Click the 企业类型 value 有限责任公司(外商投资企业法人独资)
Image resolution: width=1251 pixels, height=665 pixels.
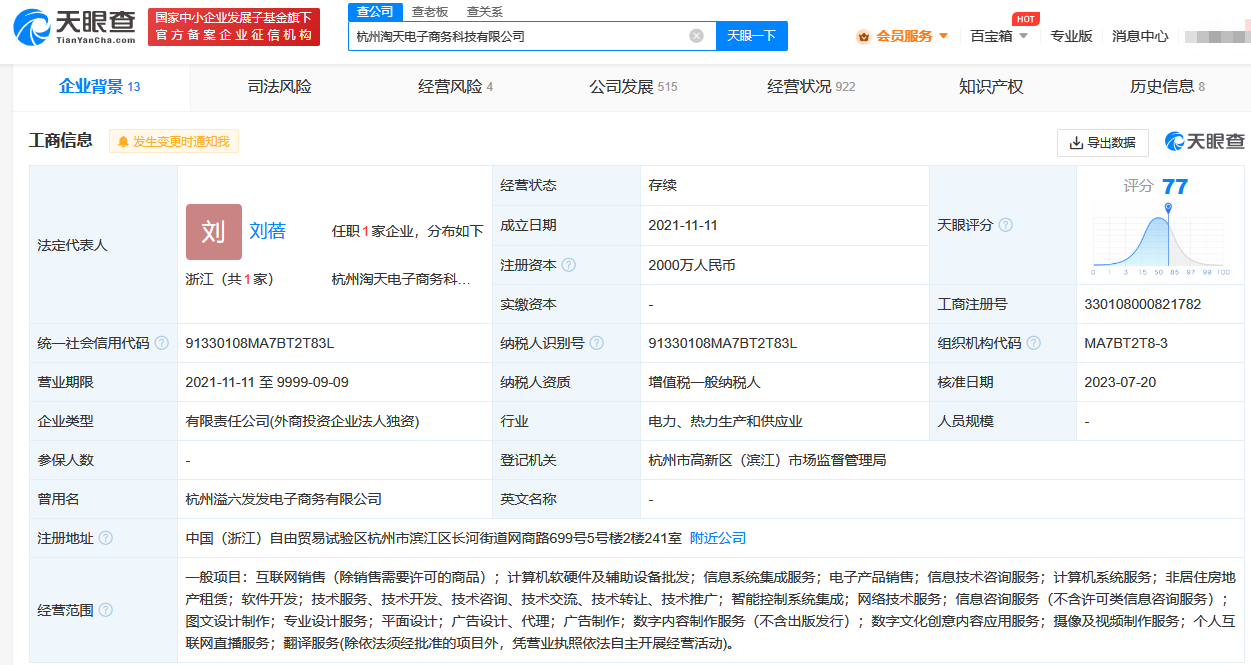pyautogui.click(x=303, y=421)
